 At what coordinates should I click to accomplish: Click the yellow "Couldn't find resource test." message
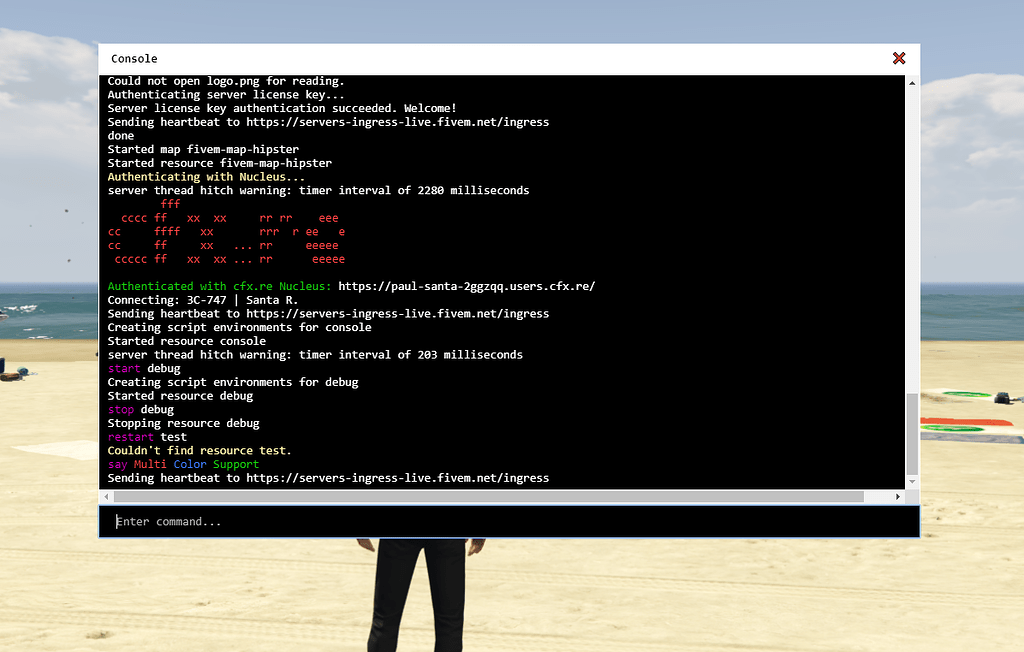199,451
